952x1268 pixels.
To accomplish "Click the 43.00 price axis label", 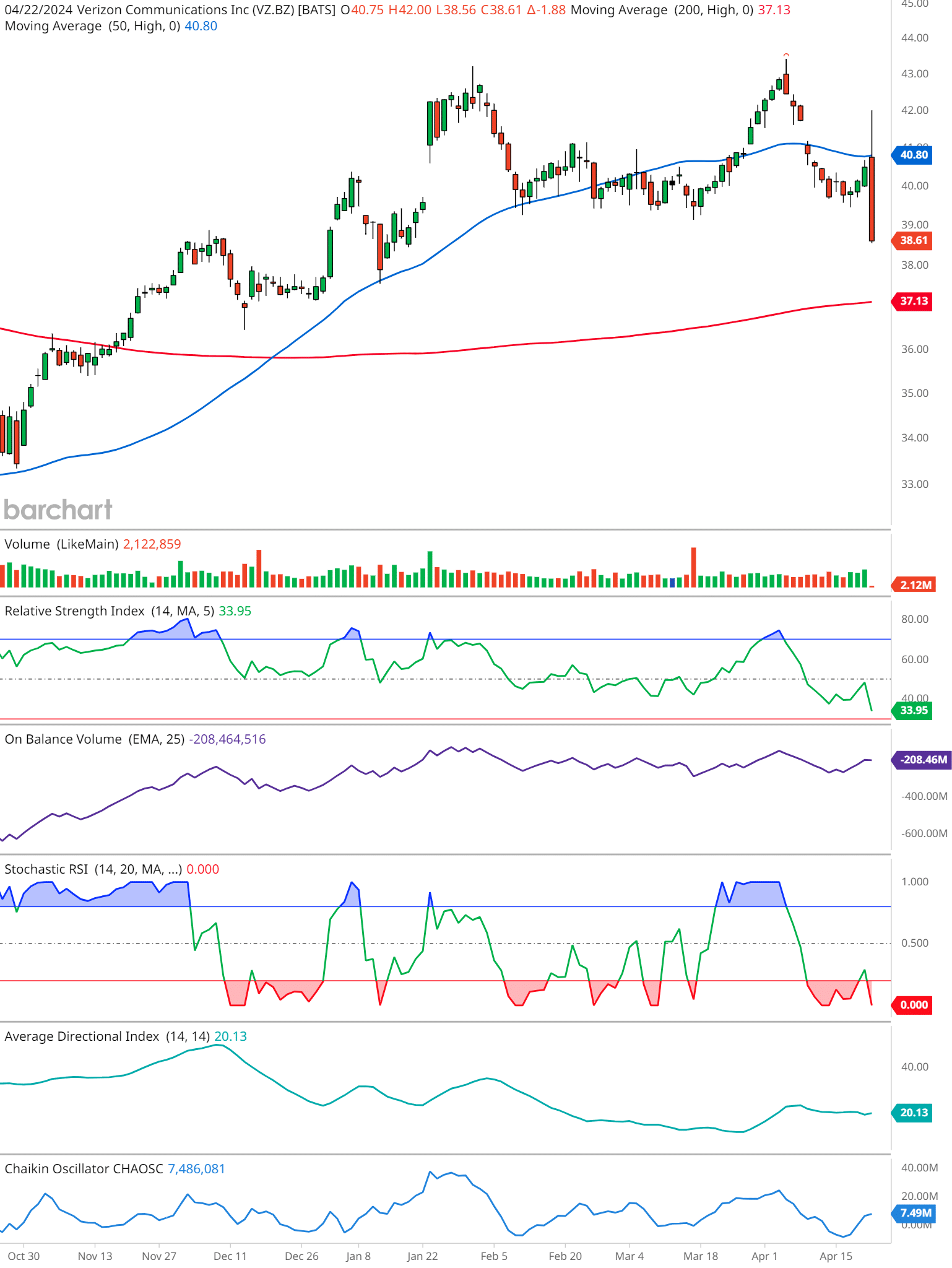I will 915,74.
